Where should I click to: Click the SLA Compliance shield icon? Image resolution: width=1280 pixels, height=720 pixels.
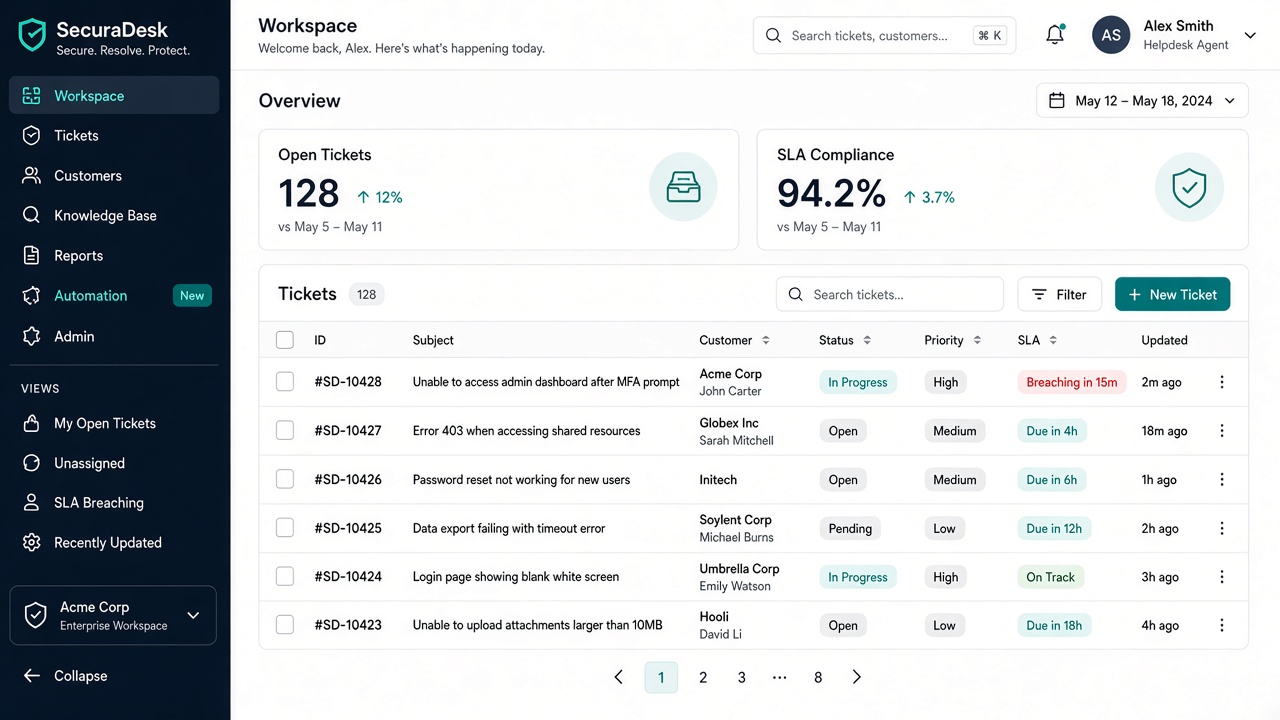click(x=1189, y=187)
